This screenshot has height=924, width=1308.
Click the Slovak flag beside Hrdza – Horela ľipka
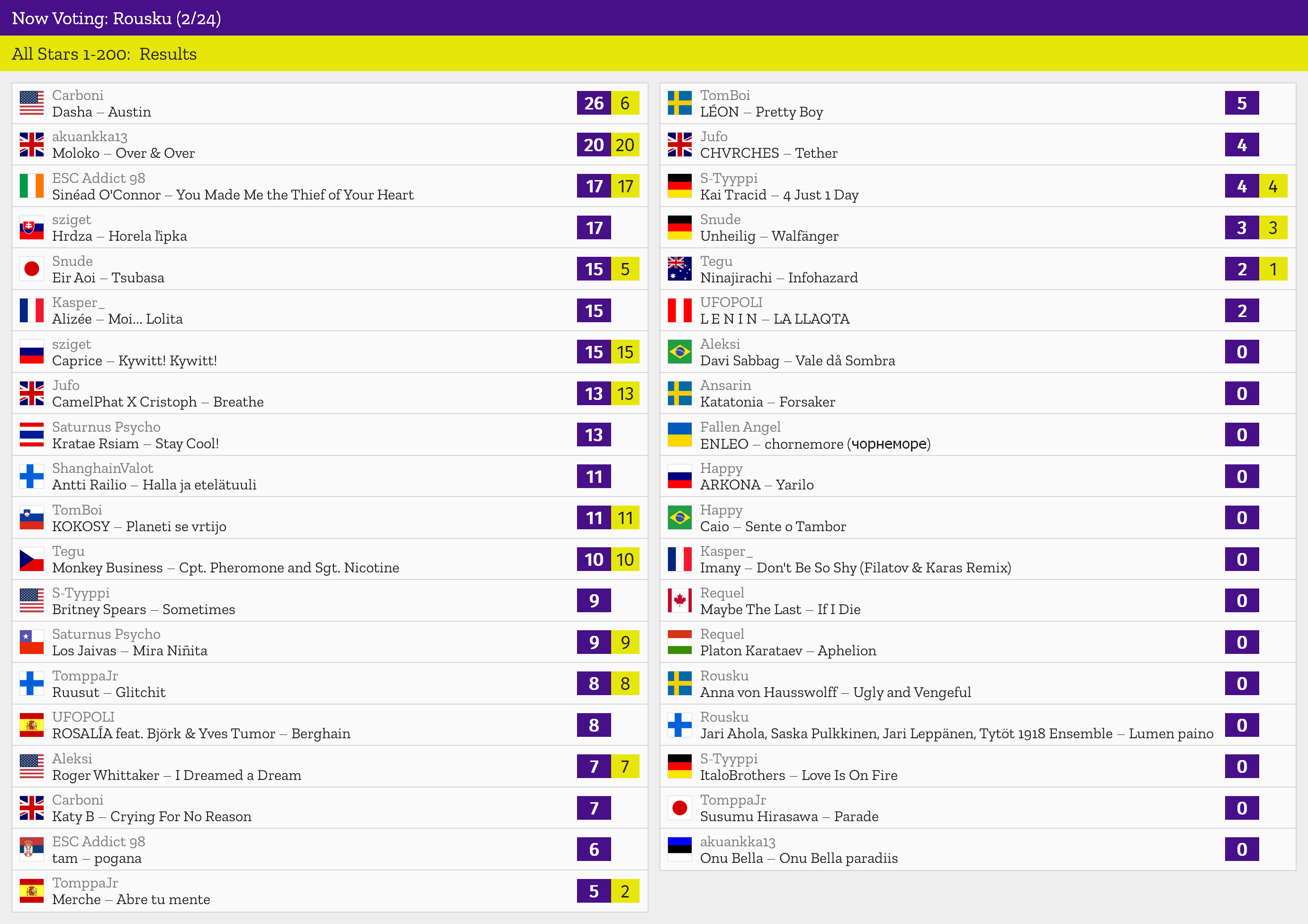[x=31, y=228]
